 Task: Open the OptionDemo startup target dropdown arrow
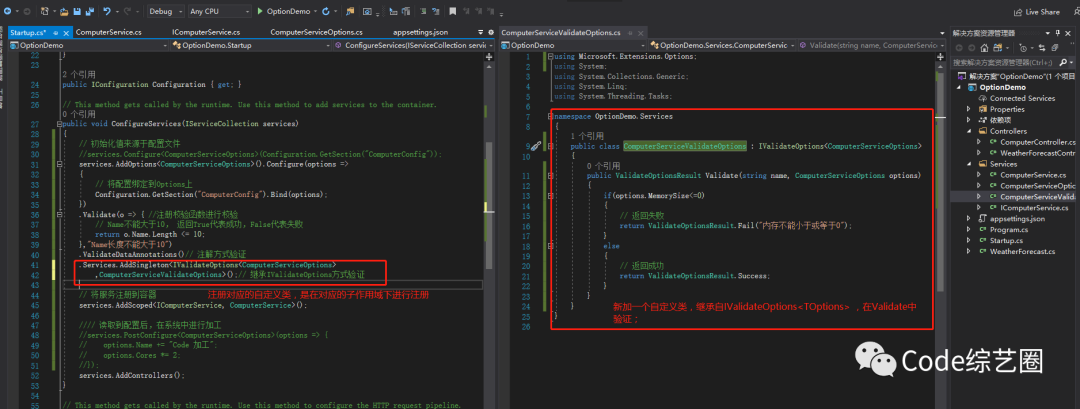tap(314, 12)
